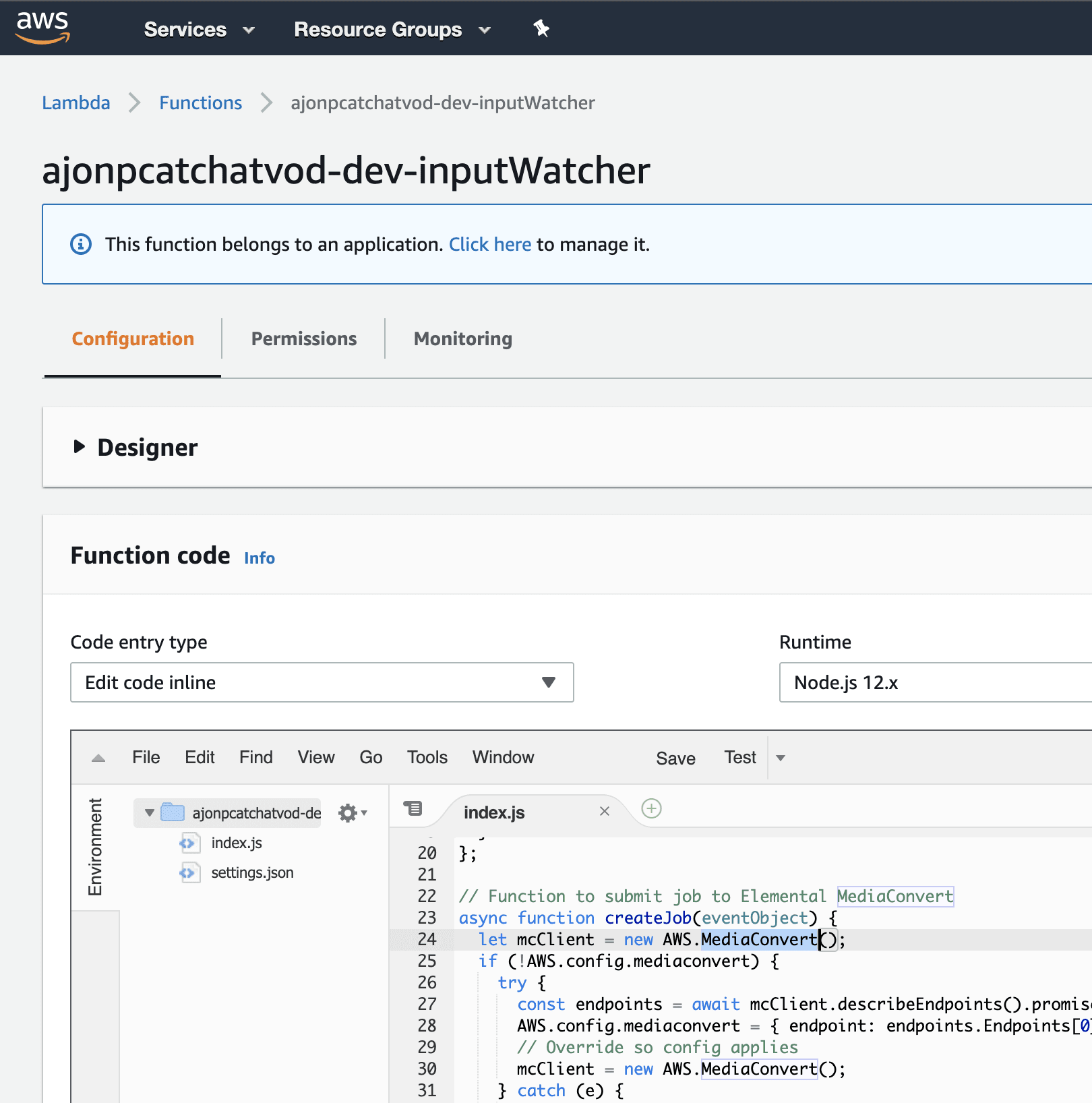Collapse the ajonpcatchatvod-de folder tree
1092x1103 pixels.
[150, 813]
